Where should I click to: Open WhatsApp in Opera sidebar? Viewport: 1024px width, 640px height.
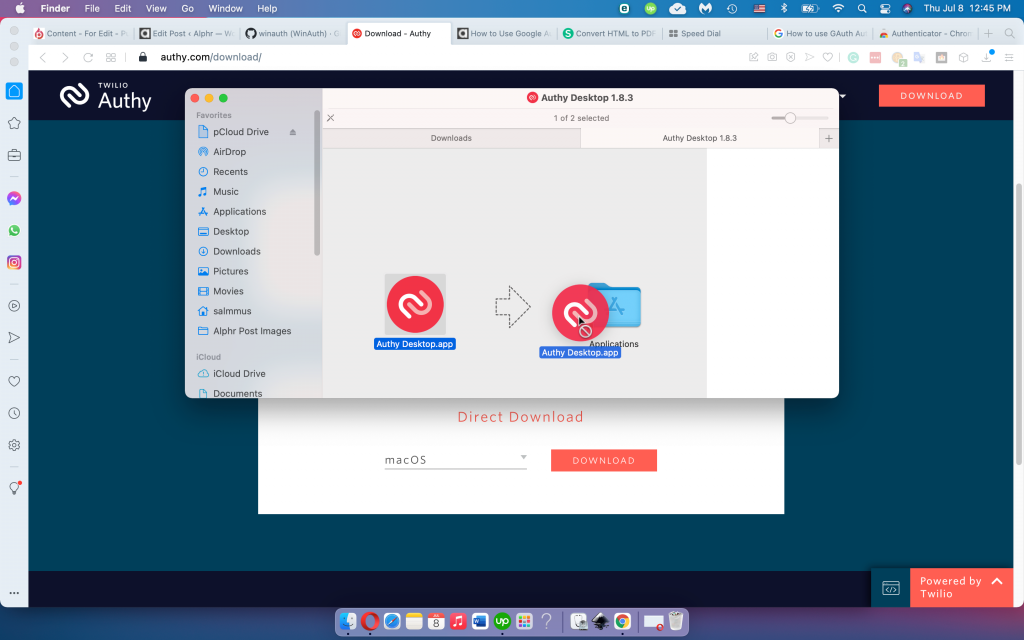click(14, 231)
